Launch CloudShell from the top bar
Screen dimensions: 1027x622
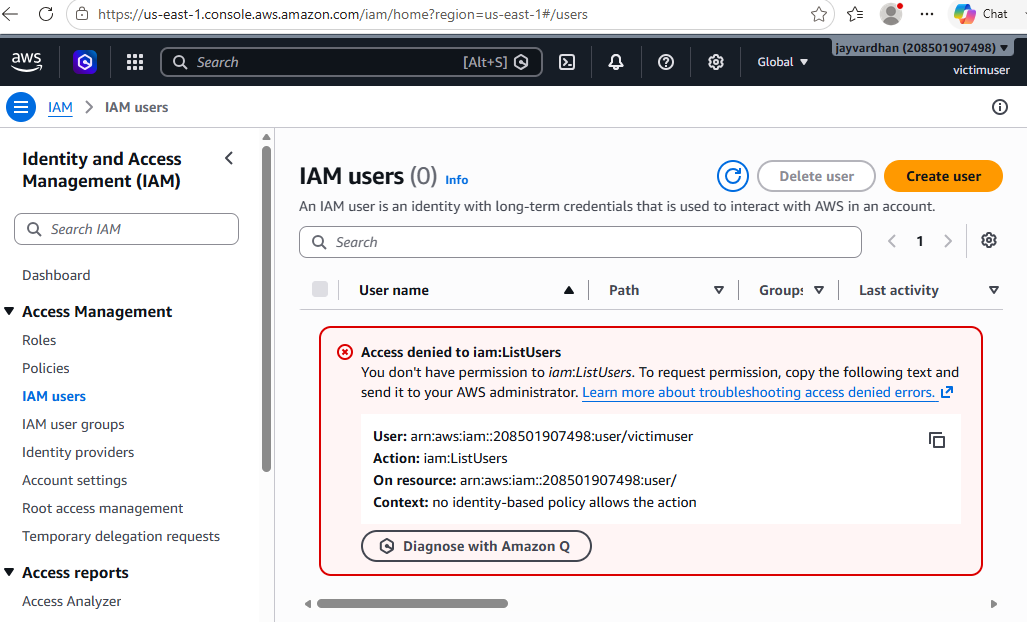[567, 62]
